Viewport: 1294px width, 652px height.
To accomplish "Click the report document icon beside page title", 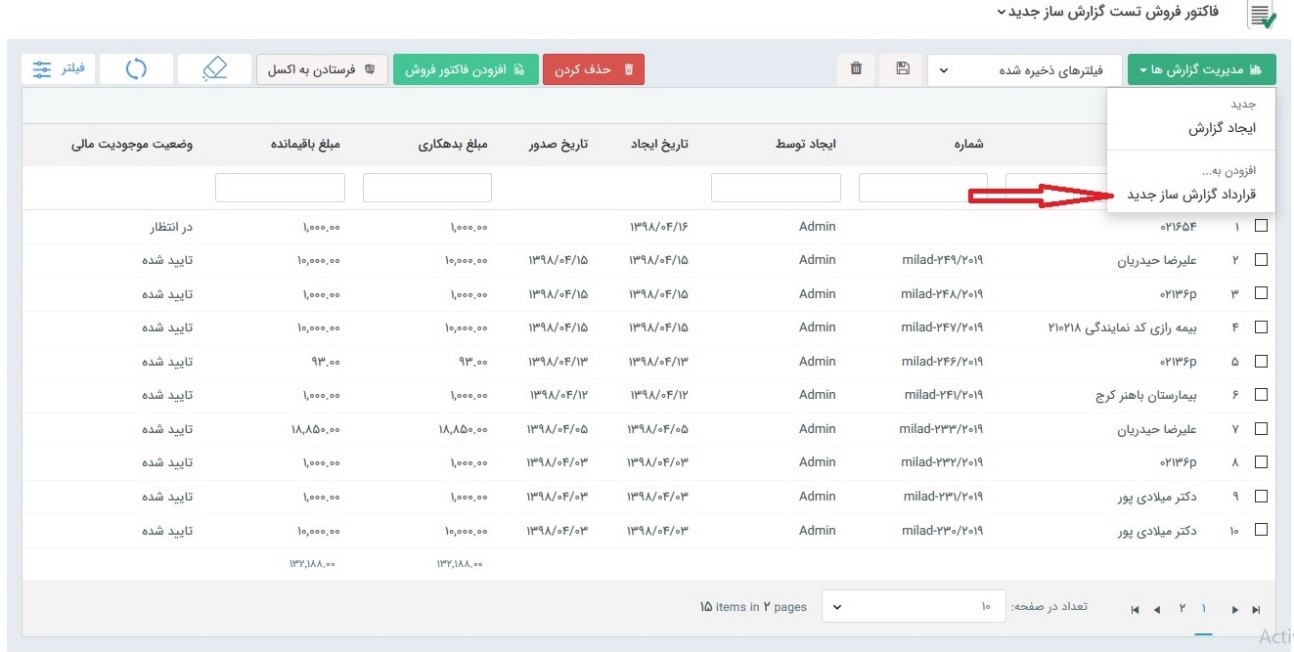I will click(1262, 15).
